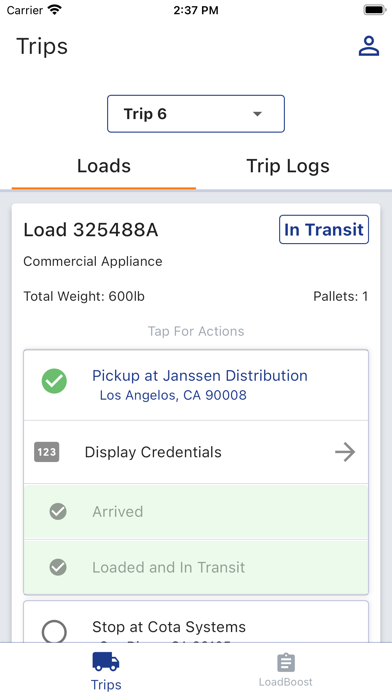392x696 pixels.
Task: Open the LoadBoost clipboard icon
Action: 286,663
